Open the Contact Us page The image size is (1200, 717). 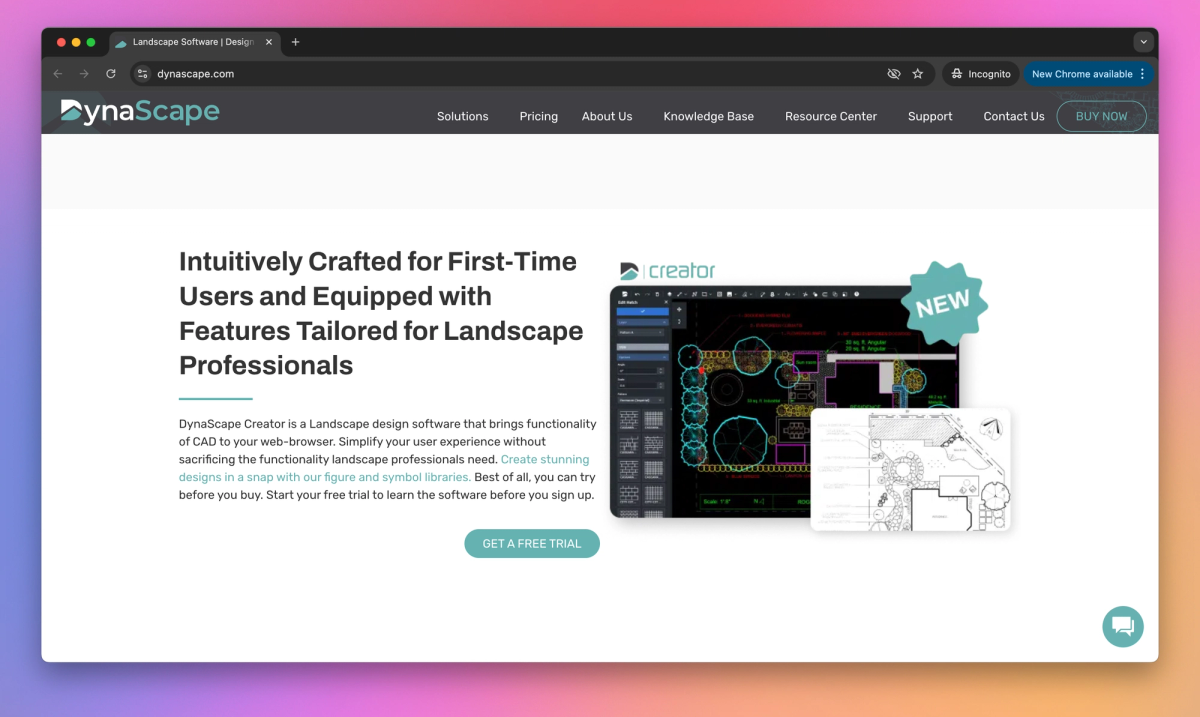[x=1014, y=116]
